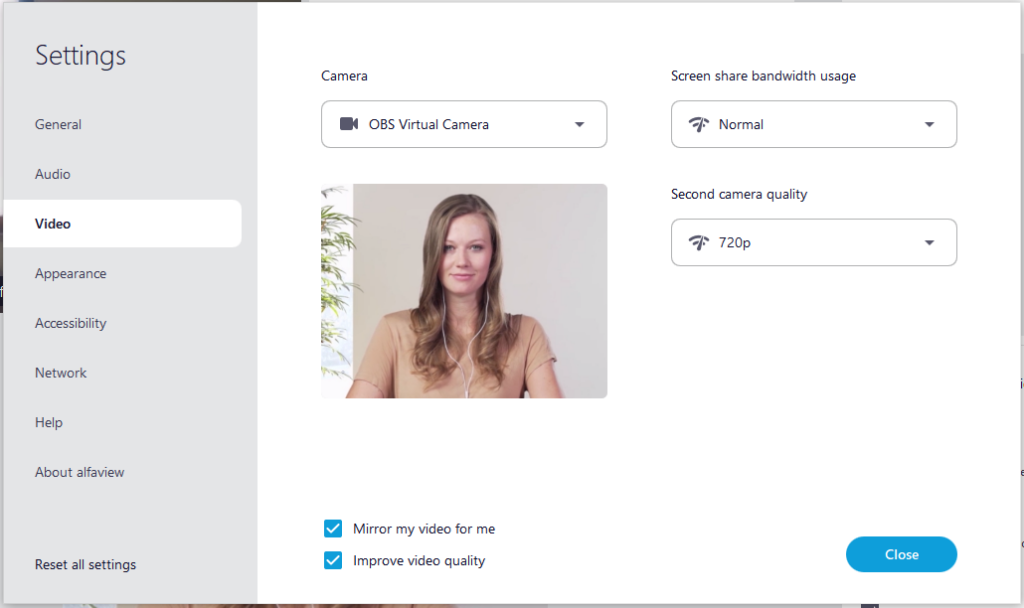The width and height of the screenshot is (1024, 608).
Task: Open the Camera selection dropdown
Action: (x=464, y=124)
